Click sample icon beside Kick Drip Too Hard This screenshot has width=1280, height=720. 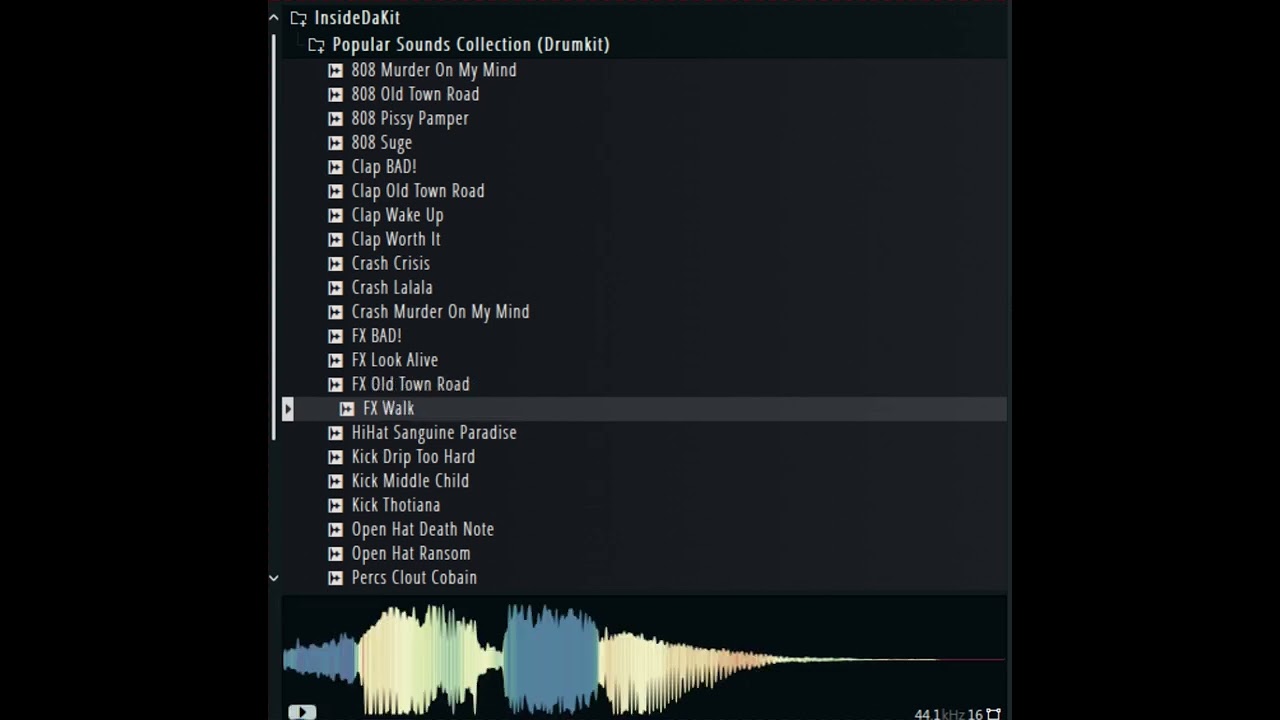[336, 457]
